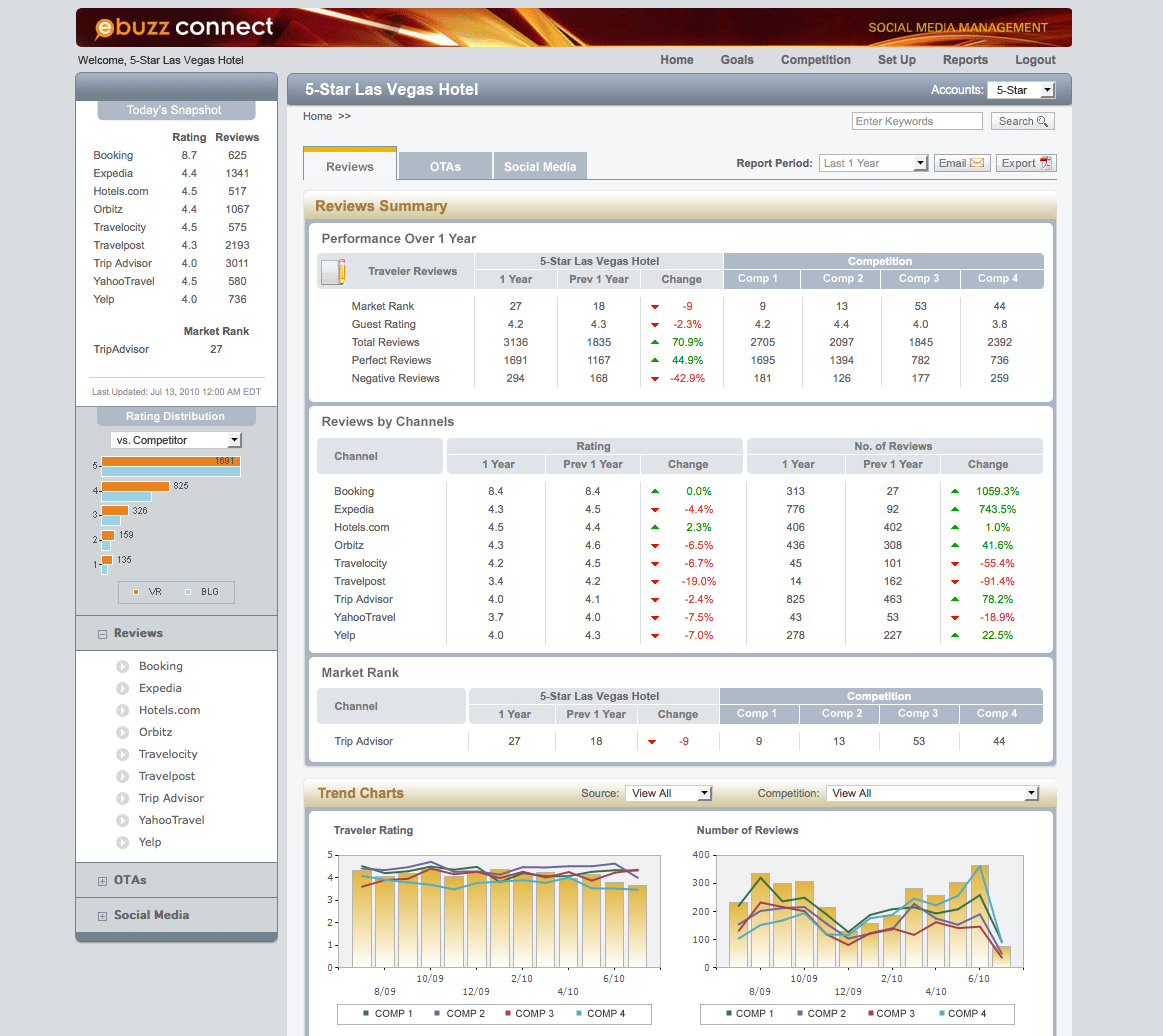The width and height of the screenshot is (1163, 1036).
Task: Click arrow icon beside Trip Advisor in sidebar
Action: tap(123, 798)
